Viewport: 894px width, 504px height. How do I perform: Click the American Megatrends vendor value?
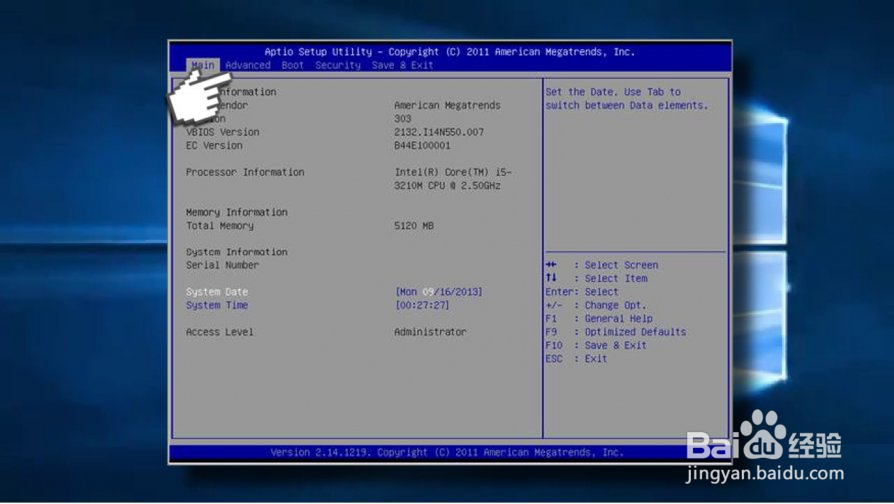[x=448, y=105]
